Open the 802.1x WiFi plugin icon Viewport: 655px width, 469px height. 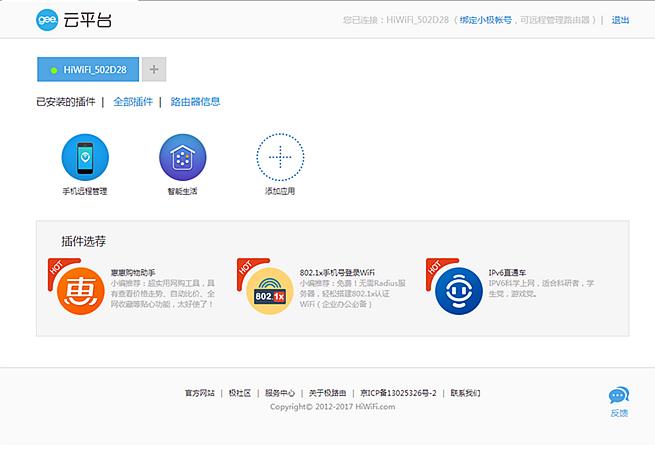(269, 291)
